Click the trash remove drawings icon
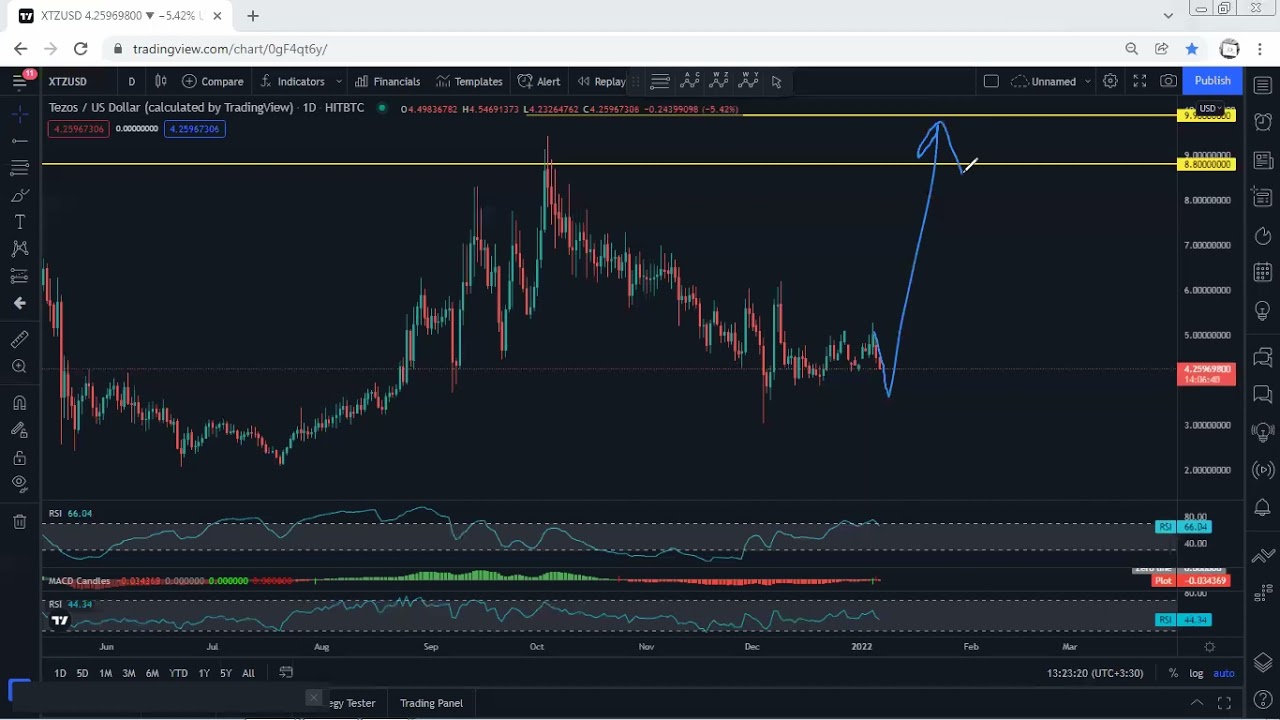Viewport: 1280px width, 720px height. click(x=19, y=521)
